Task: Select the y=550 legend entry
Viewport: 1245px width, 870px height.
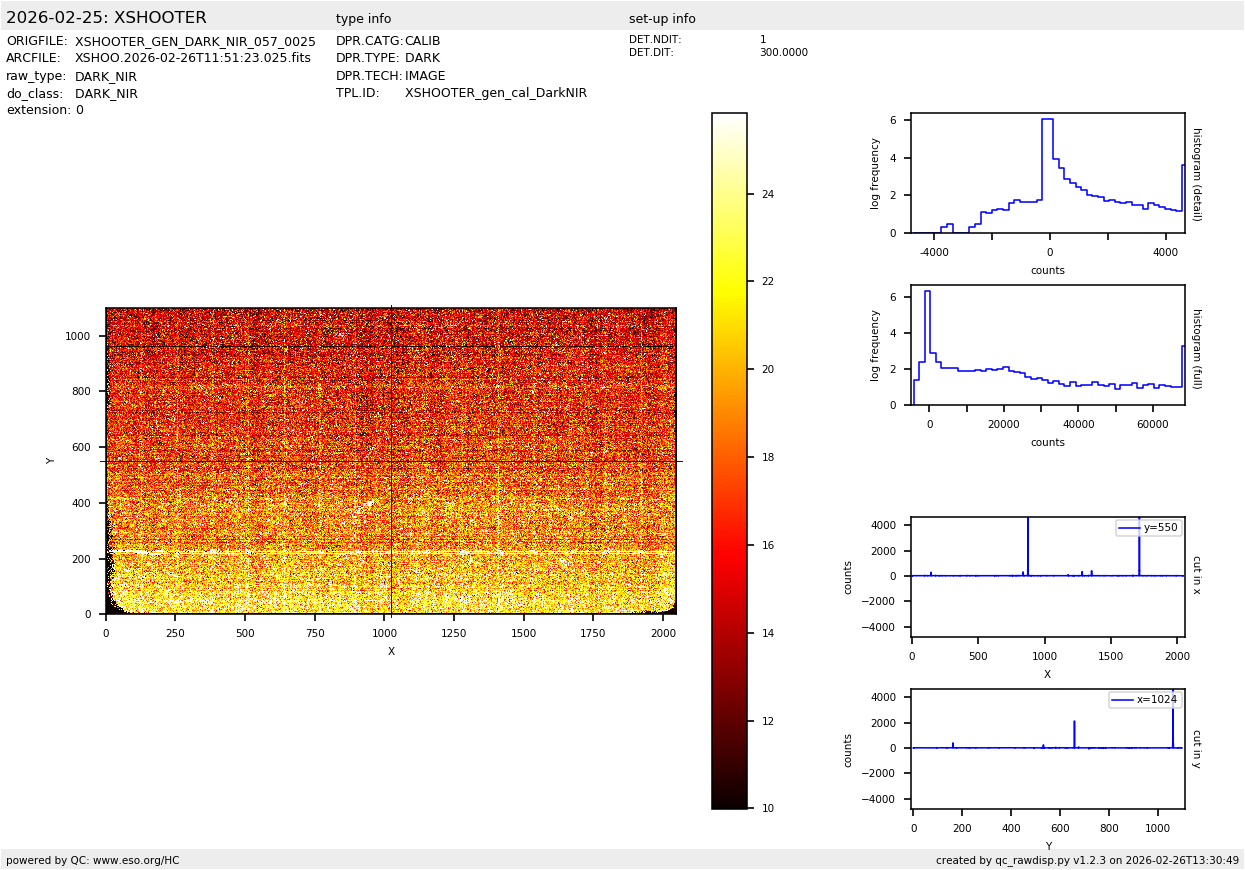Action: [1148, 527]
